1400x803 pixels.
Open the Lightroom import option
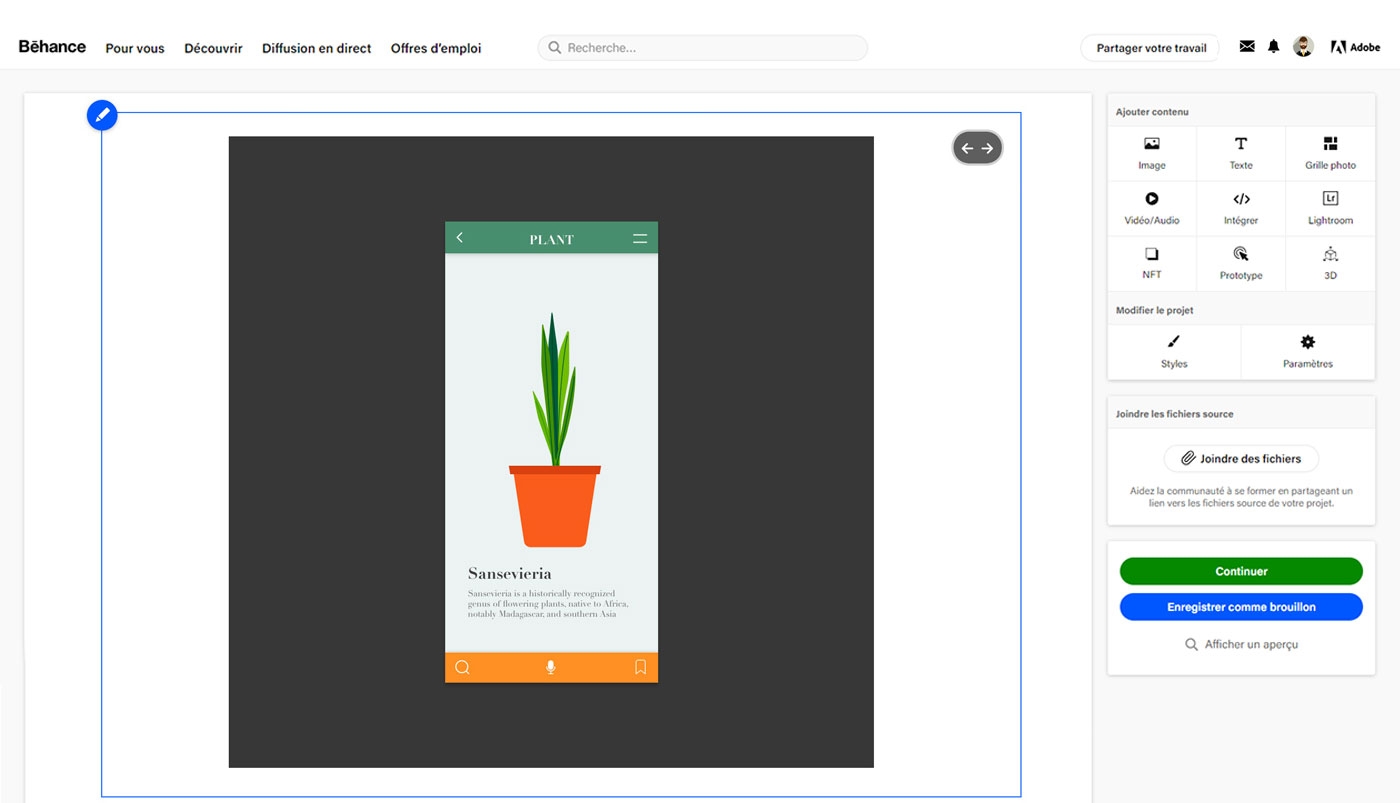coord(1330,207)
